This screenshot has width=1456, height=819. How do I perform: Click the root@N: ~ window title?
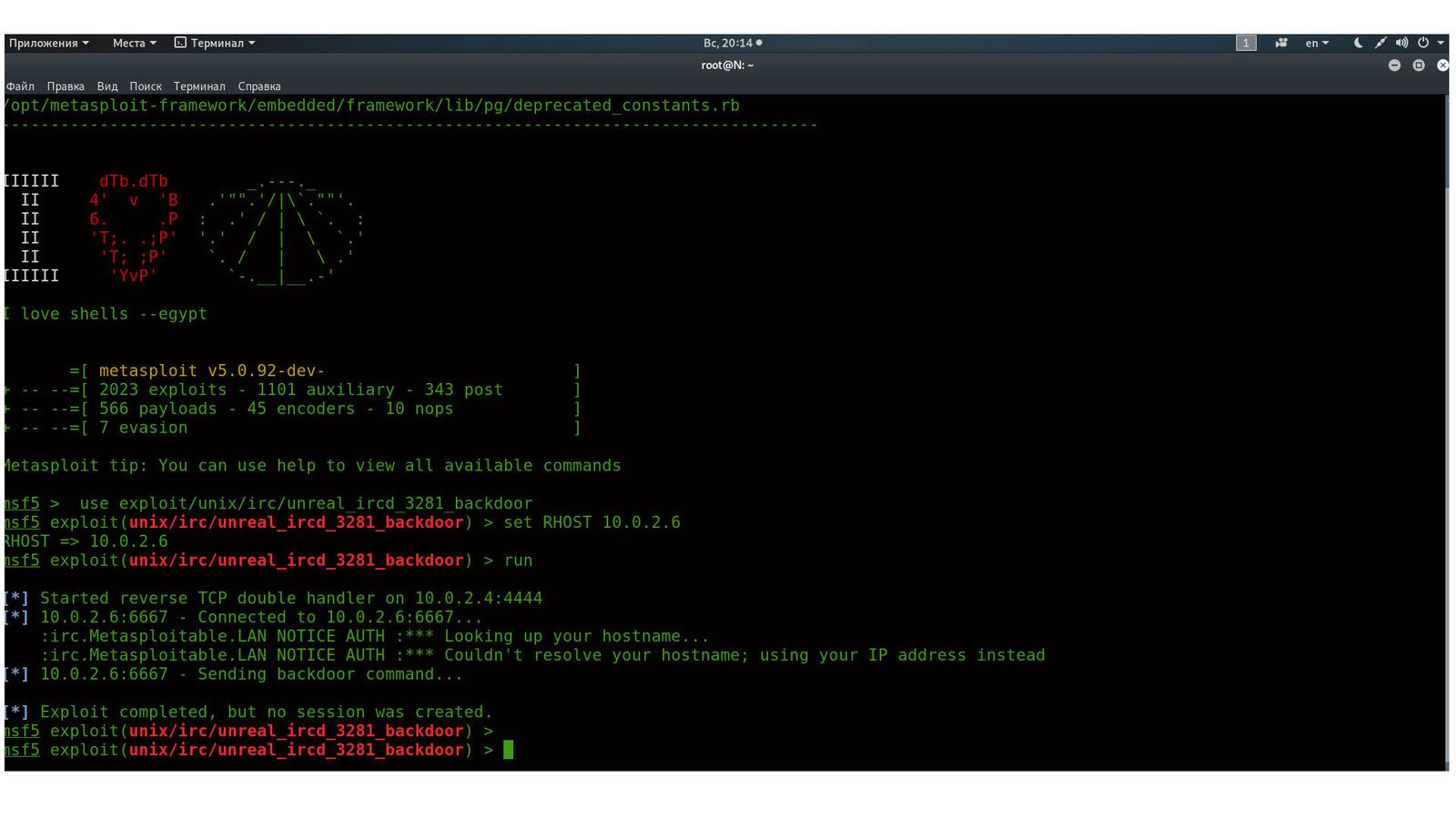pyautogui.click(x=727, y=66)
